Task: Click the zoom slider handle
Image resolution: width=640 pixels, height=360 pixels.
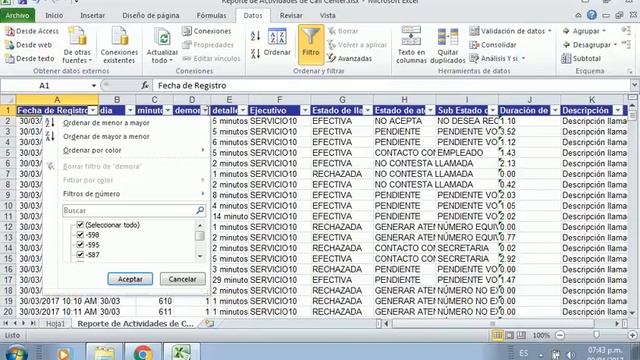Action: pos(596,335)
